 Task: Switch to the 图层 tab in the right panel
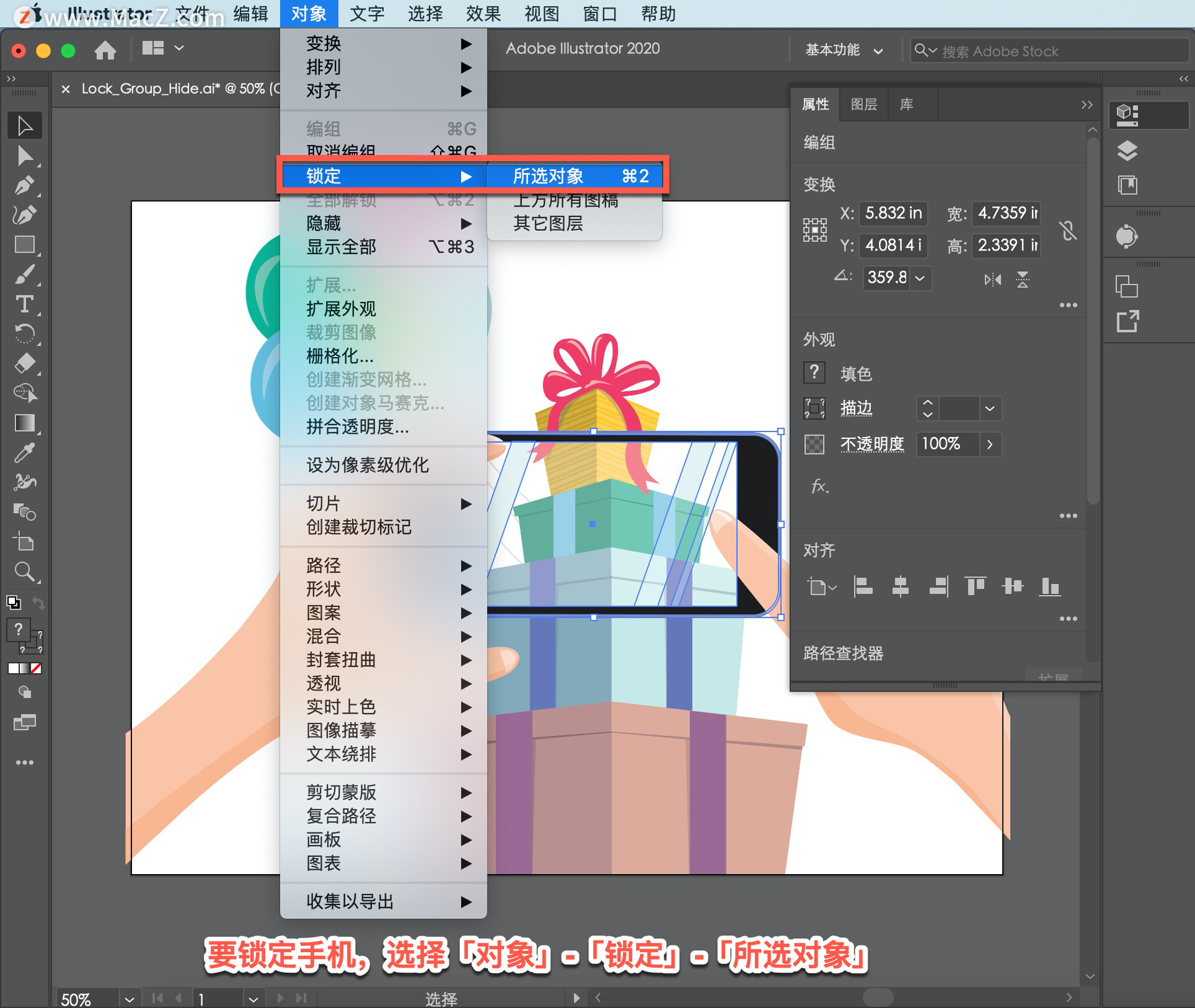pyautogui.click(x=864, y=104)
